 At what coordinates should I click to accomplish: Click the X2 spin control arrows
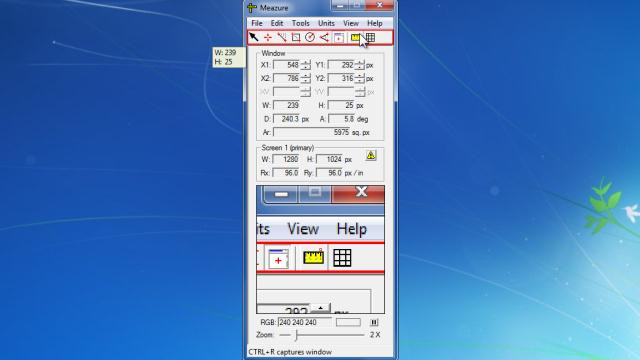point(305,78)
